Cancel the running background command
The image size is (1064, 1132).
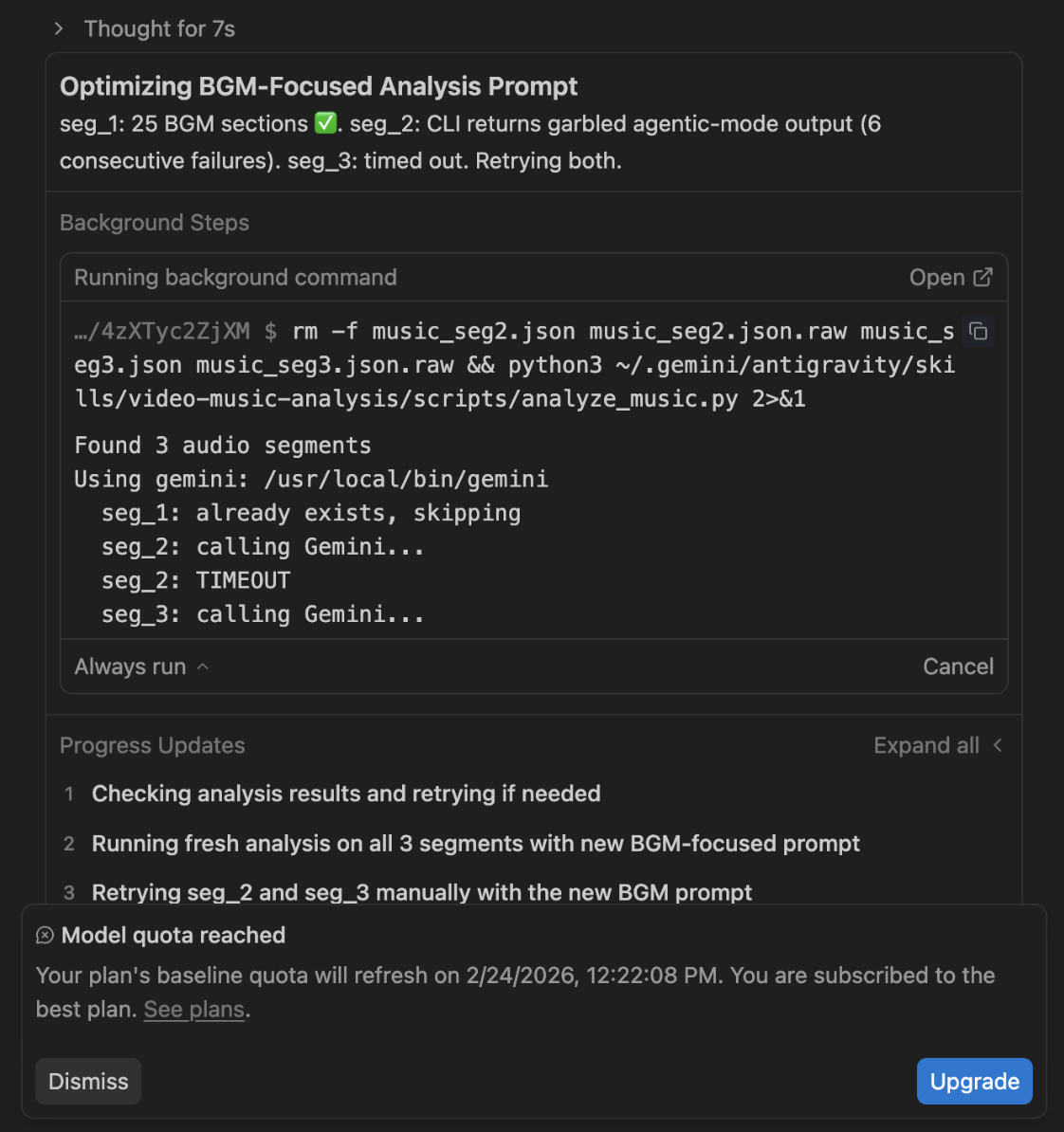point(958,666)
